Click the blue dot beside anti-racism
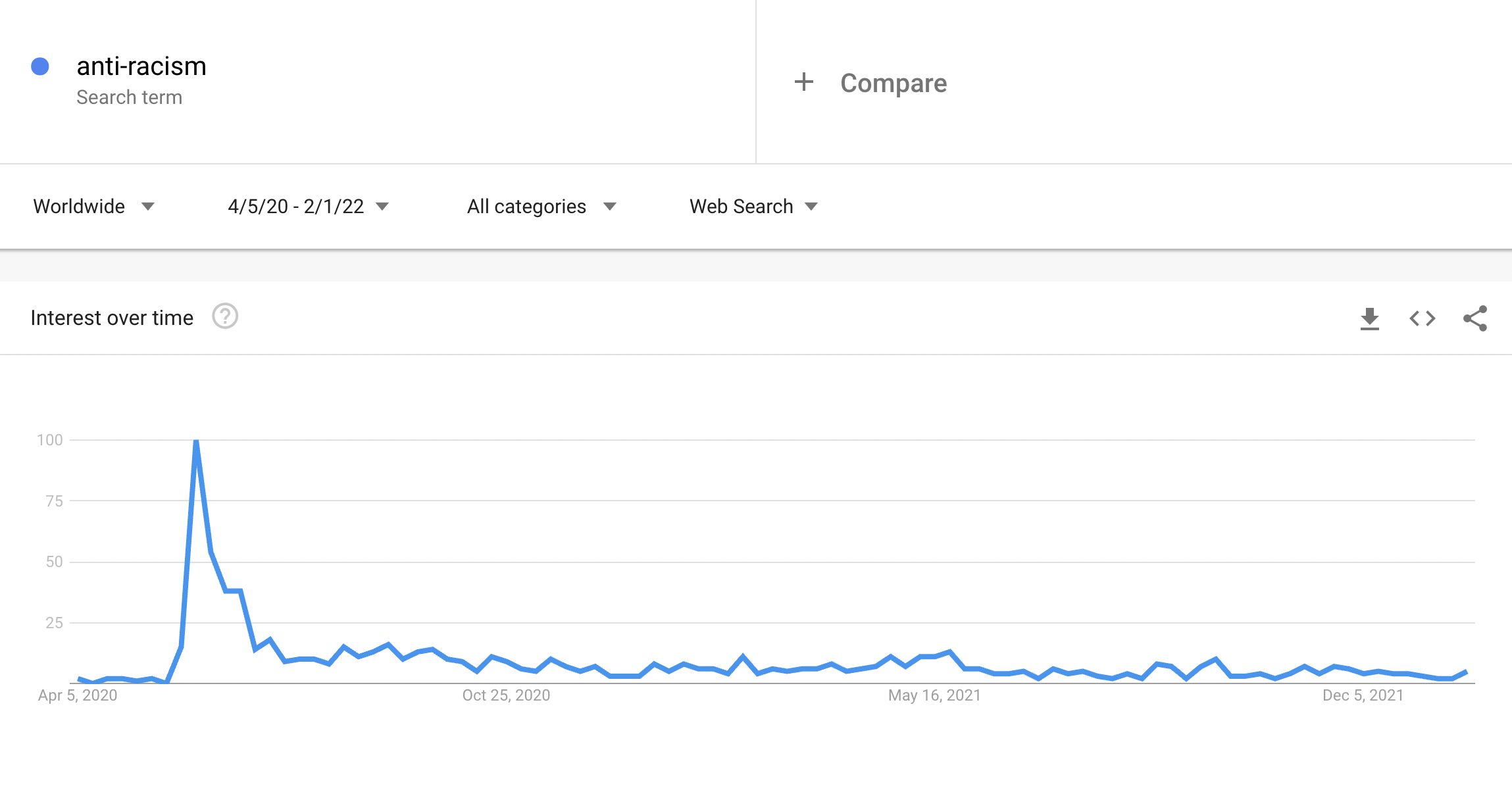 pyautogui.click(x=40, y=66)
